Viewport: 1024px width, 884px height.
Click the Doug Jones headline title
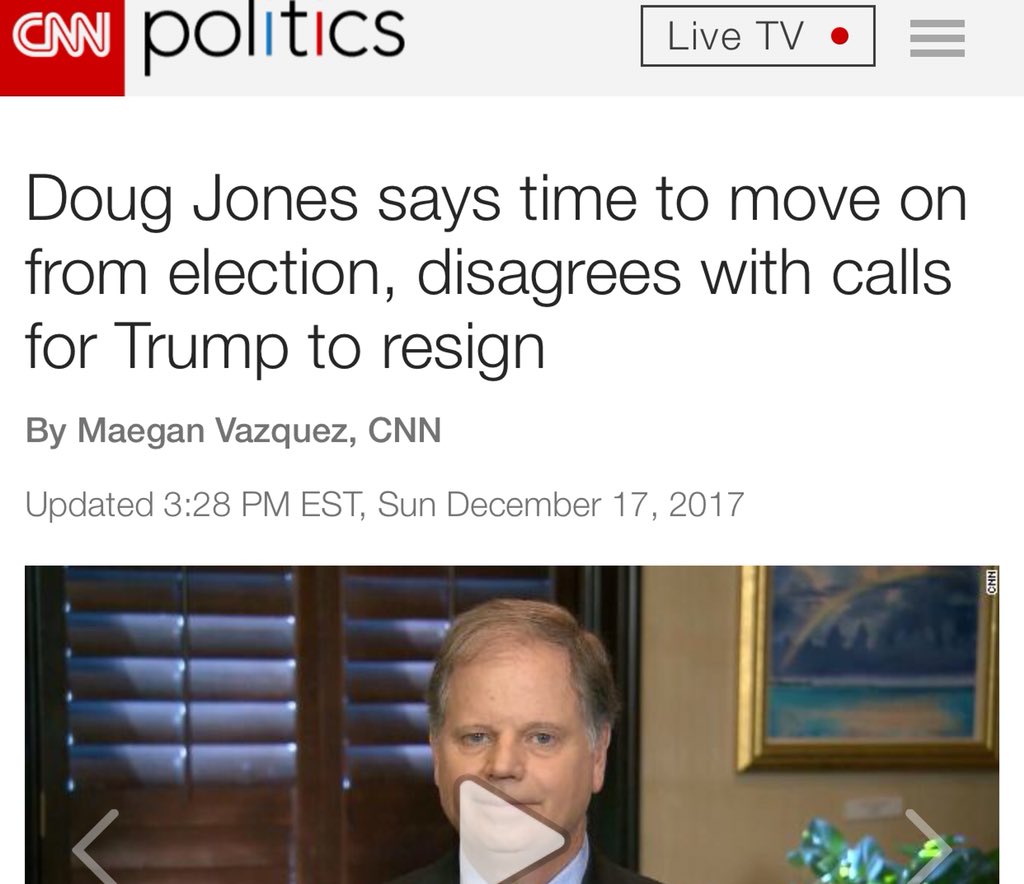(x=496, y=272)
